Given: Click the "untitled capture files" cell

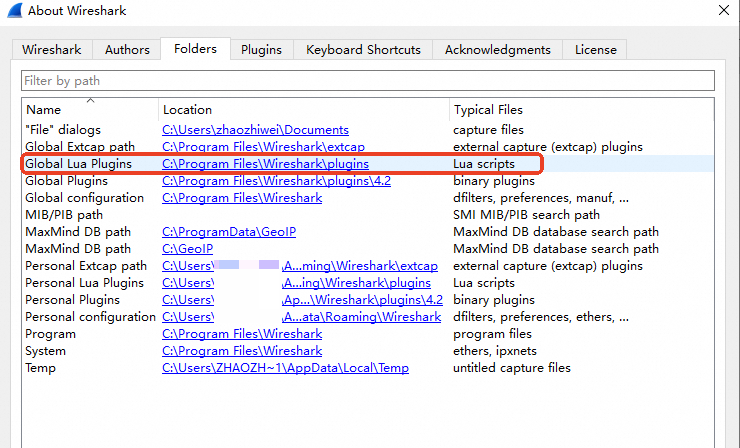Looking at the screenshot, I should pyautogui.click(x=512, y=368).
